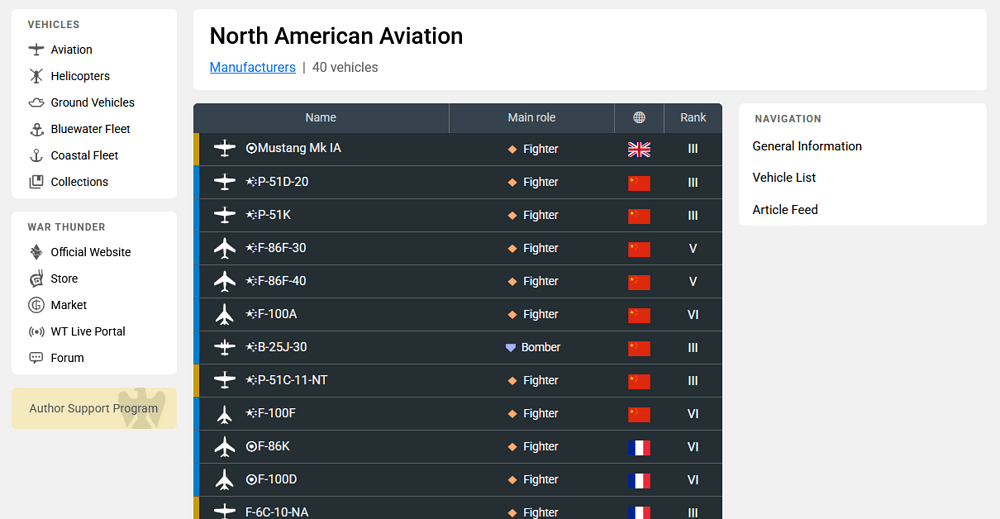
Task: Click the globe nation column header icon
Action: [639, 117]
